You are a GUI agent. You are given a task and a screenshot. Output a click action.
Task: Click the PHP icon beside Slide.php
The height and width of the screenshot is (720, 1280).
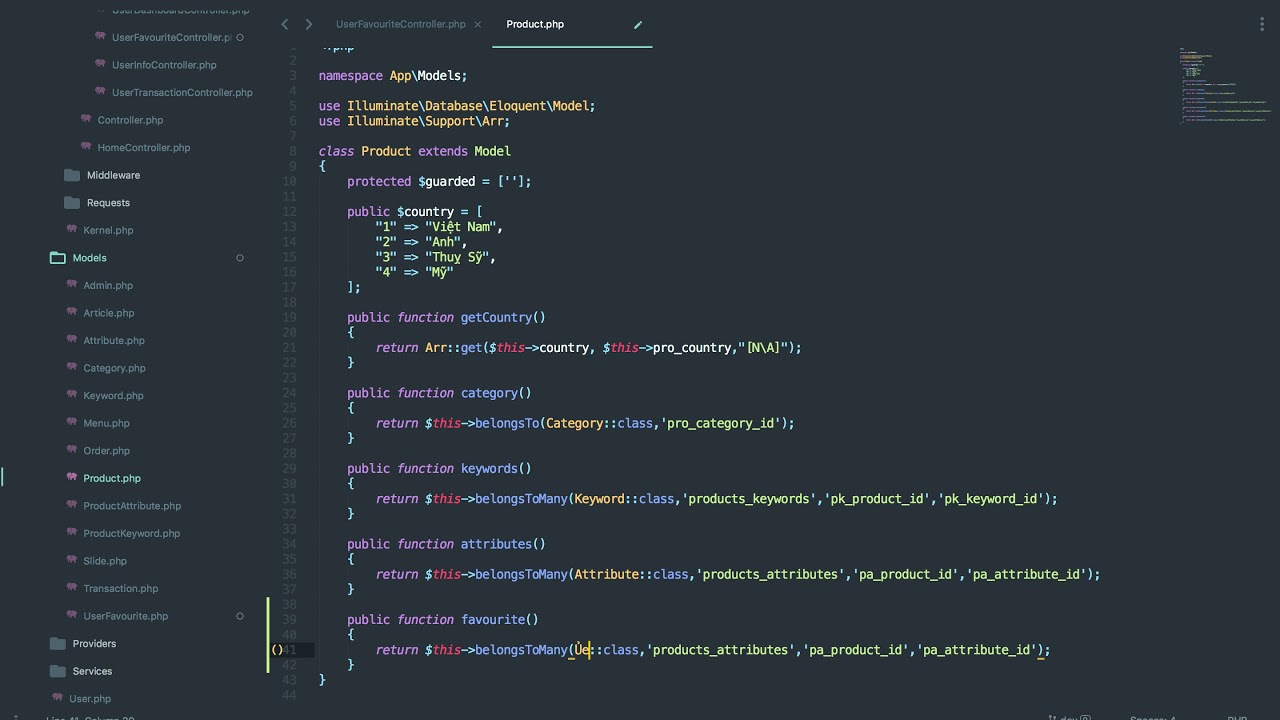coord(72,560)
